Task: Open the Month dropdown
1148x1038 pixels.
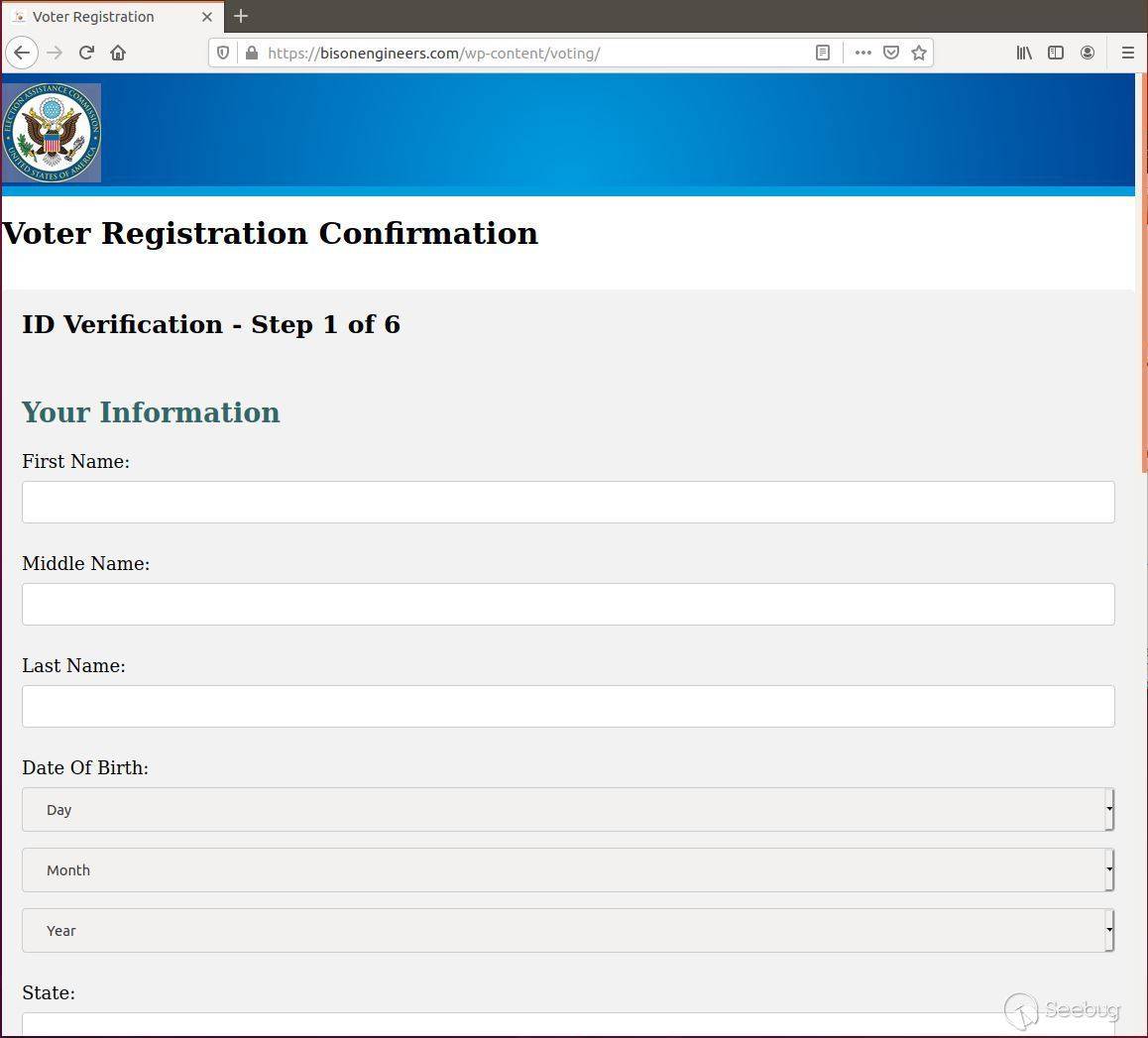Action: pos(568,870)
